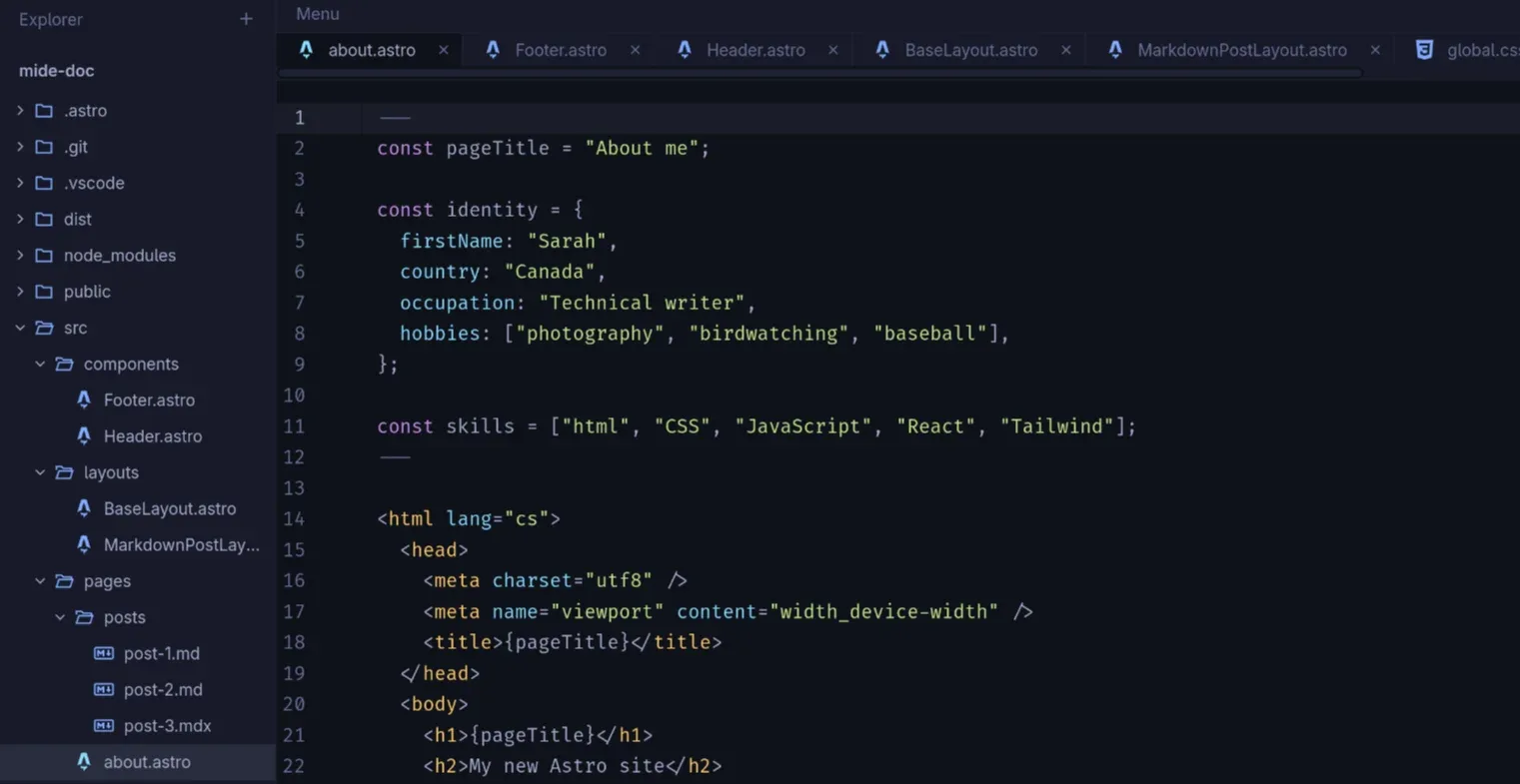Click the Astro icon on Header.astro tab
The height and width of the screenshot is (784, 1520).
click(685, 49)
